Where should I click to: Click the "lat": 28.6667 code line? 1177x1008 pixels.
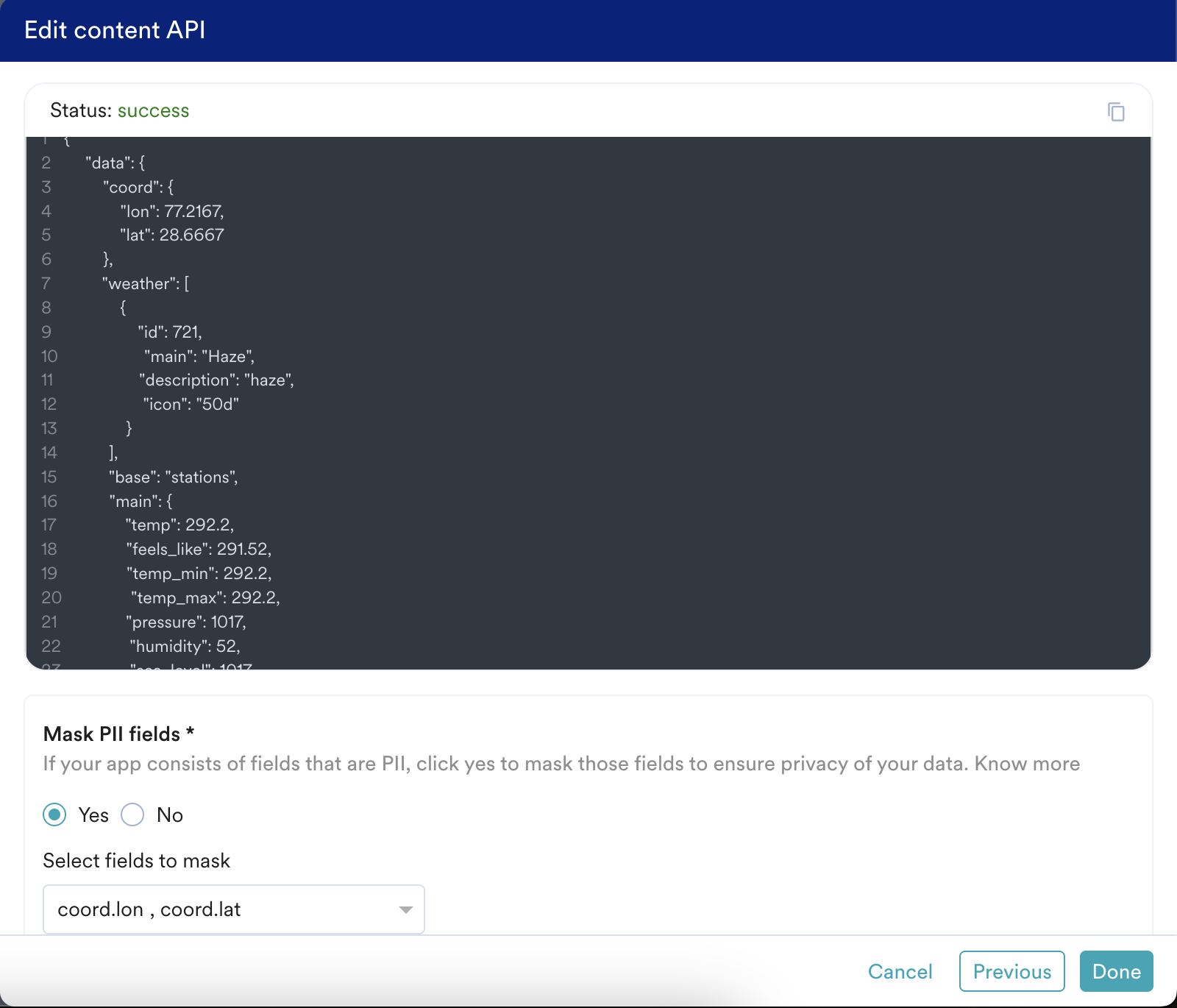172,235
